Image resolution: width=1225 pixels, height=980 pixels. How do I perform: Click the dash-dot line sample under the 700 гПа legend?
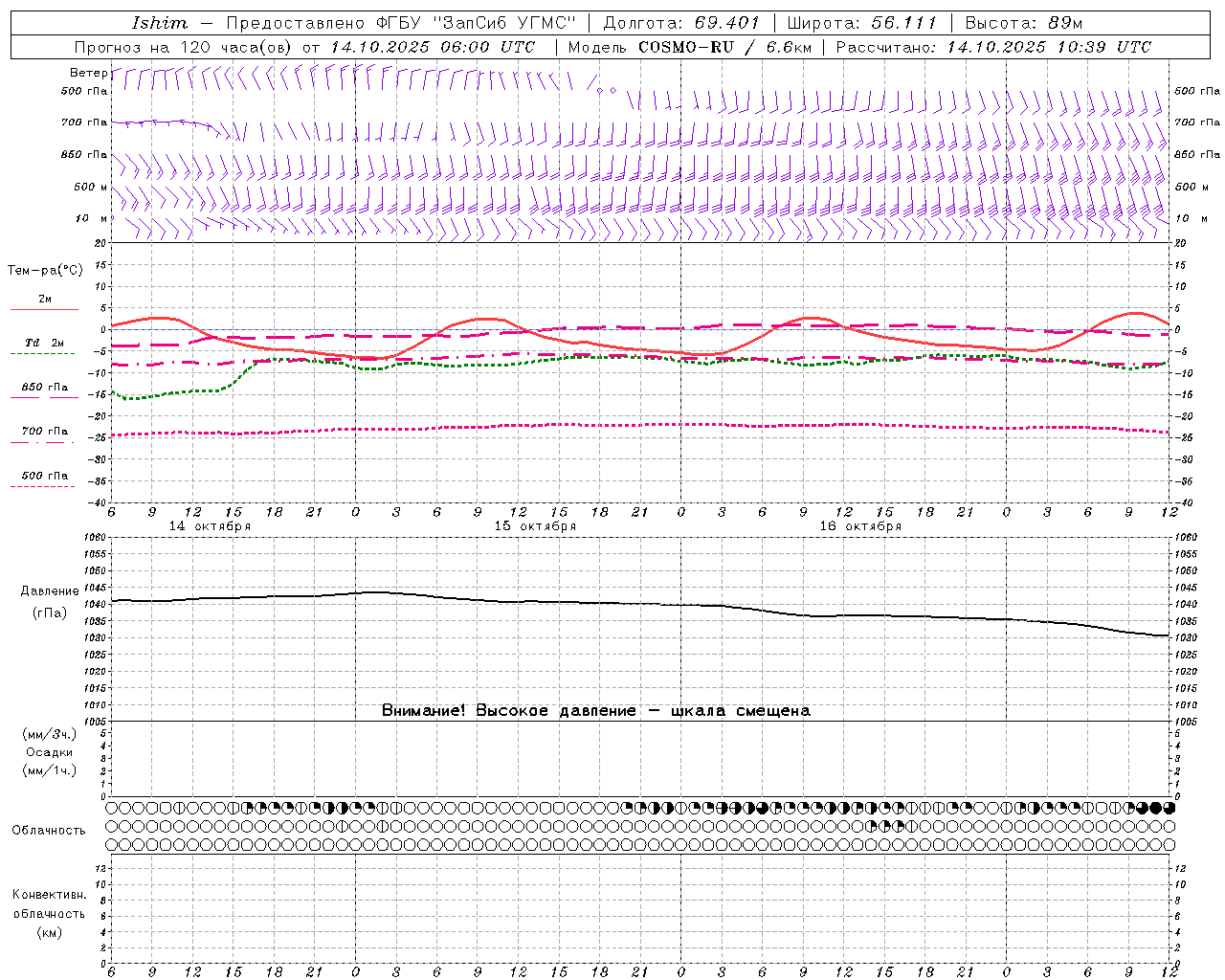42,442
